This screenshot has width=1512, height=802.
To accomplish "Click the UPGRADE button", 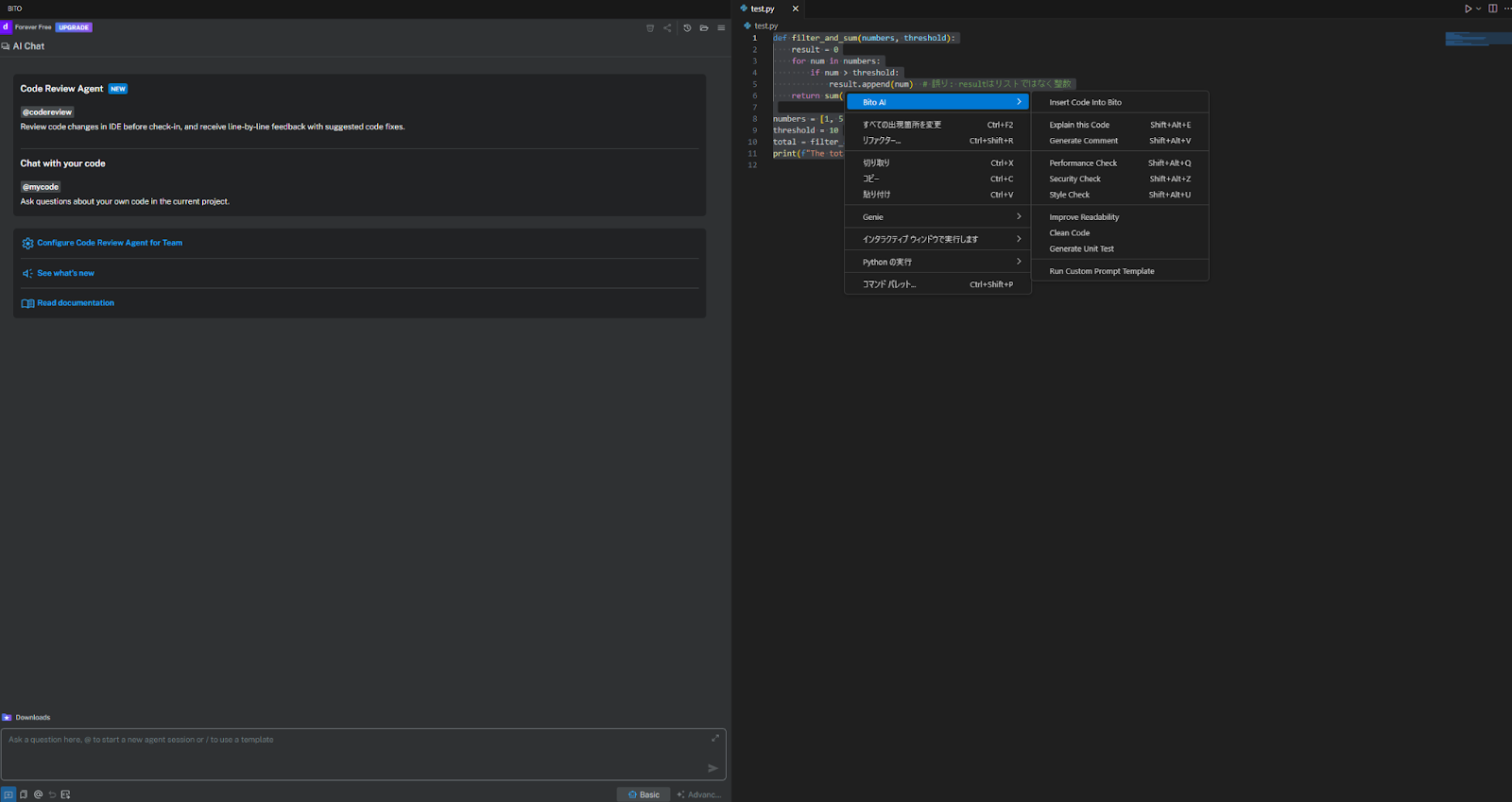I will (74, 27).
